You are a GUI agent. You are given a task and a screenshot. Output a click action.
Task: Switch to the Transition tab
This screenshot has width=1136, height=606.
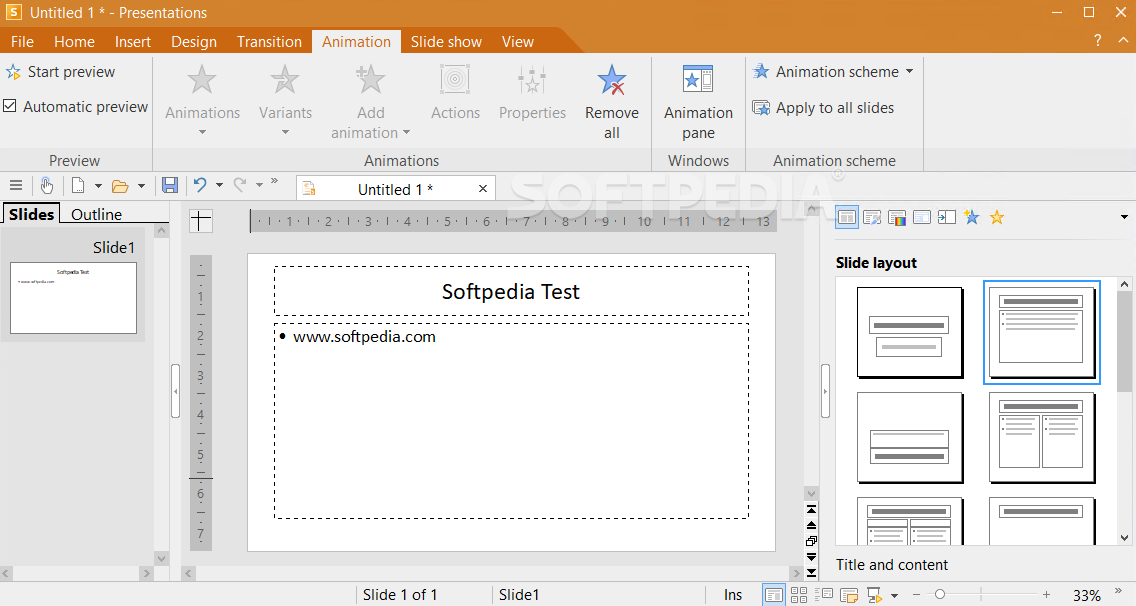[x=269, y=42]
